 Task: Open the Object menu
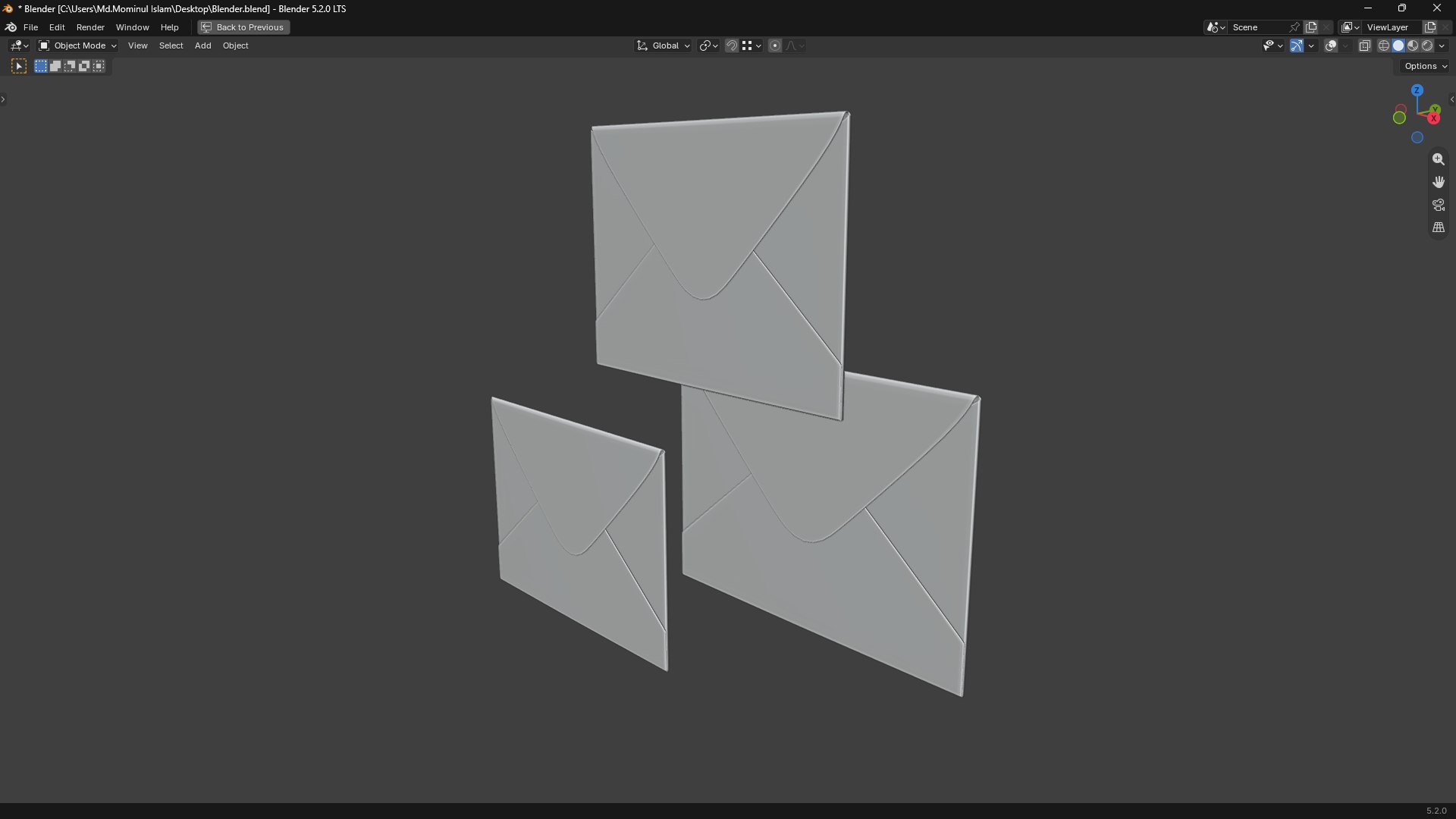[235, 45]
